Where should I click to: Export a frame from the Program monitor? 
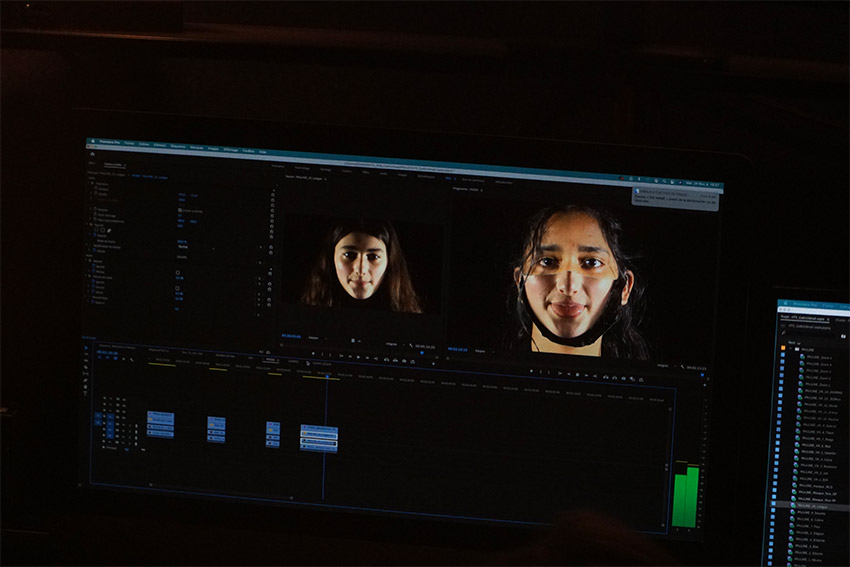tap(623, 378)
